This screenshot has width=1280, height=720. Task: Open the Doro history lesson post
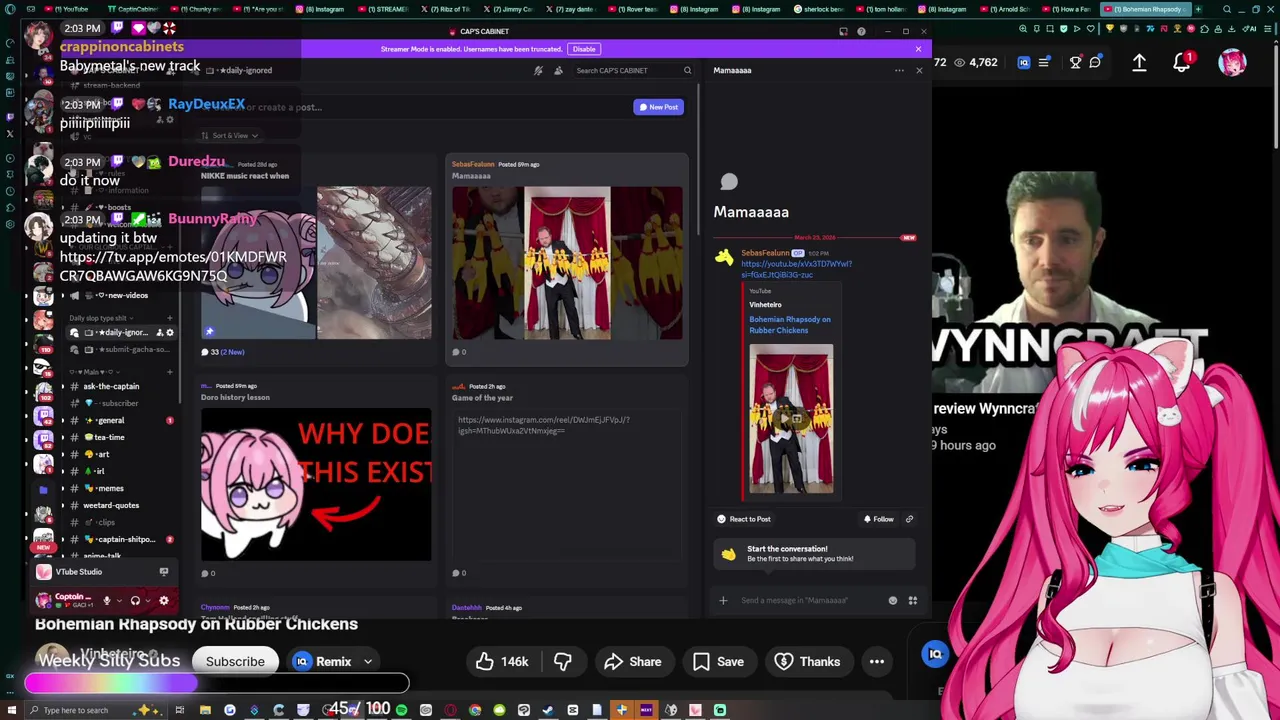[x=316, y=480]
